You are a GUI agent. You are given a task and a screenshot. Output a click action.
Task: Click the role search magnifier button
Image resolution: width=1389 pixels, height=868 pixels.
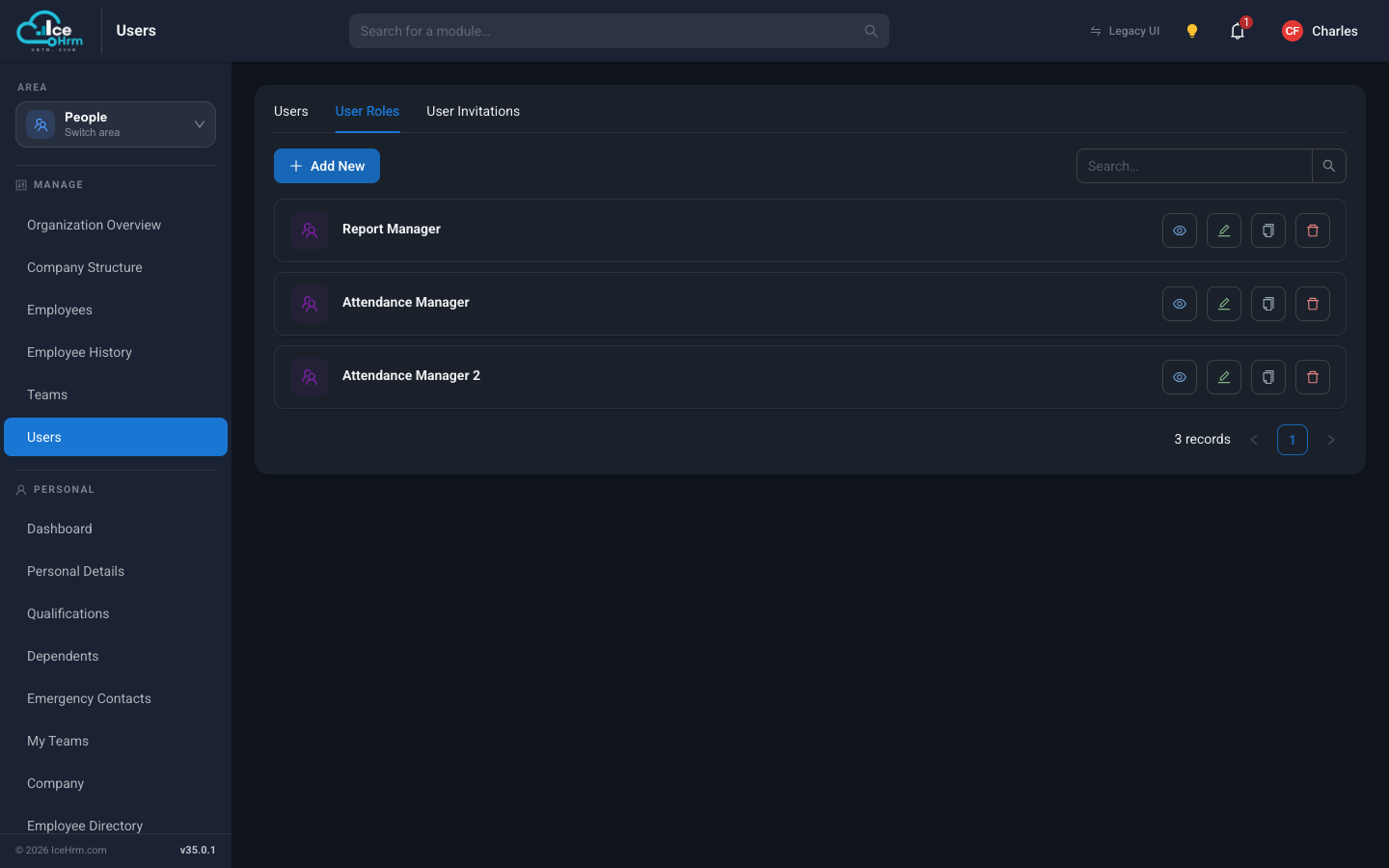point(1329,166)
